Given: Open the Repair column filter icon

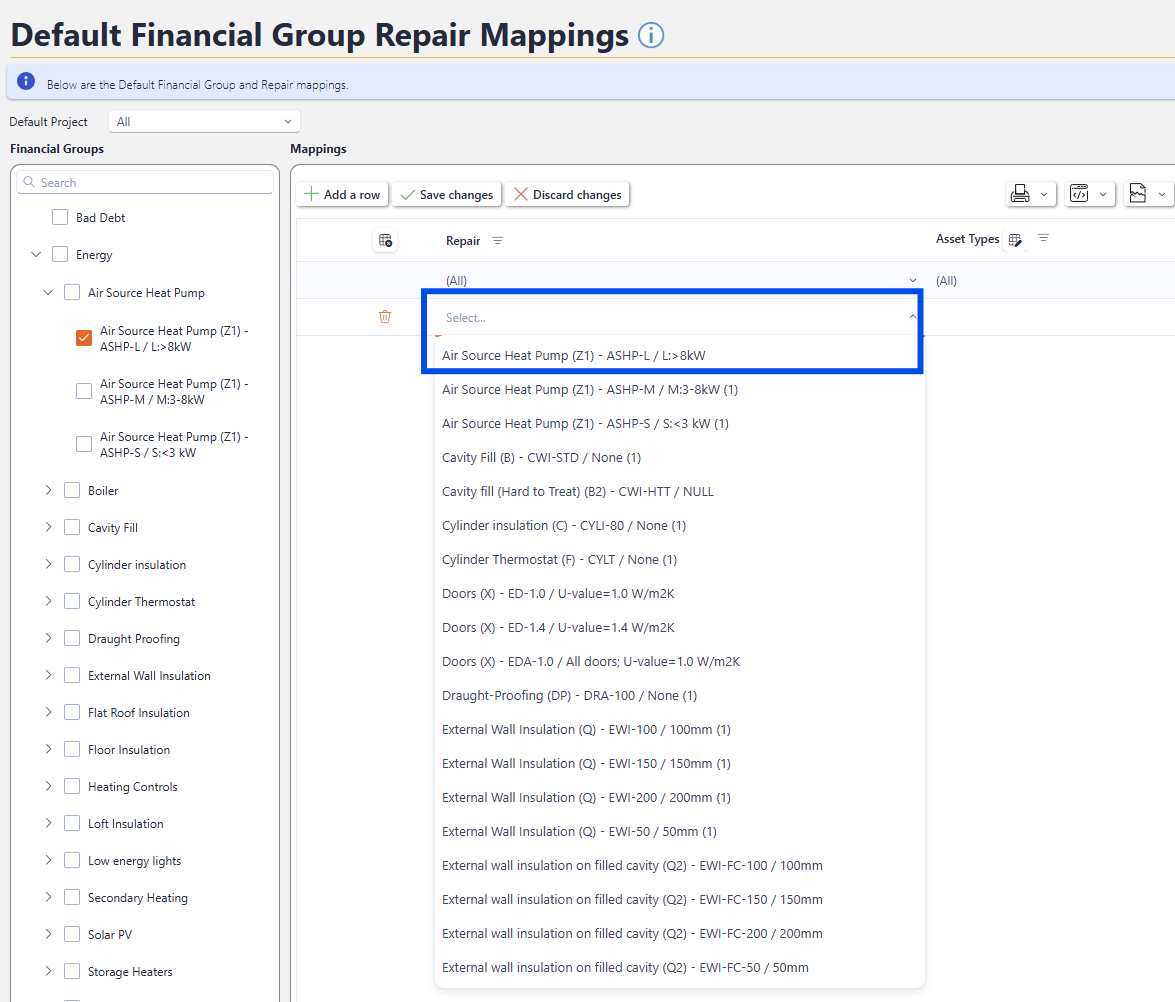Looking at the screenshot, I should (498, 241).
